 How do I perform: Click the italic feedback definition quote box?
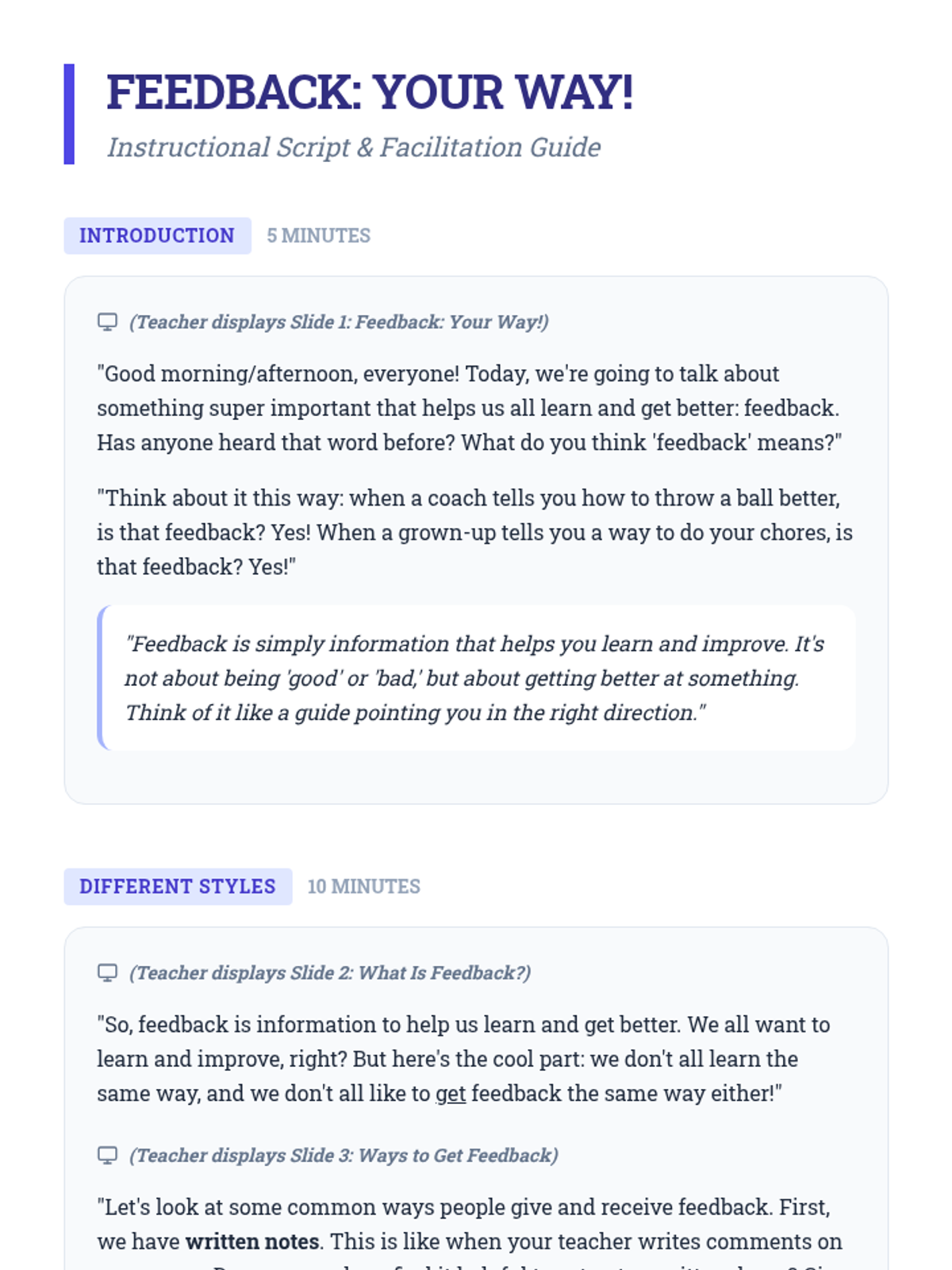pyautogui.click(x=476, y=678)
